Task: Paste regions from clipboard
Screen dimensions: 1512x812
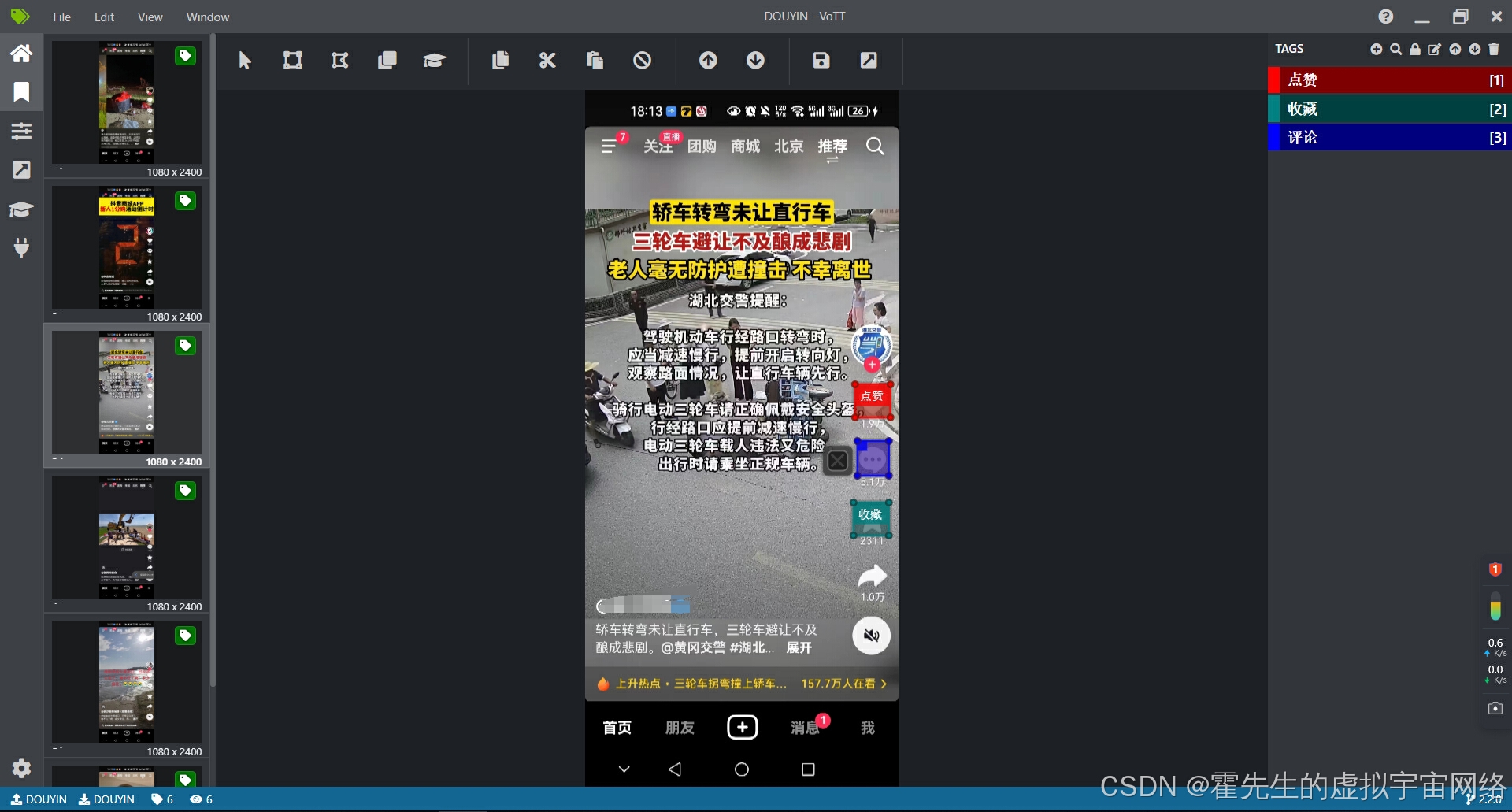Action: point(595,61)
